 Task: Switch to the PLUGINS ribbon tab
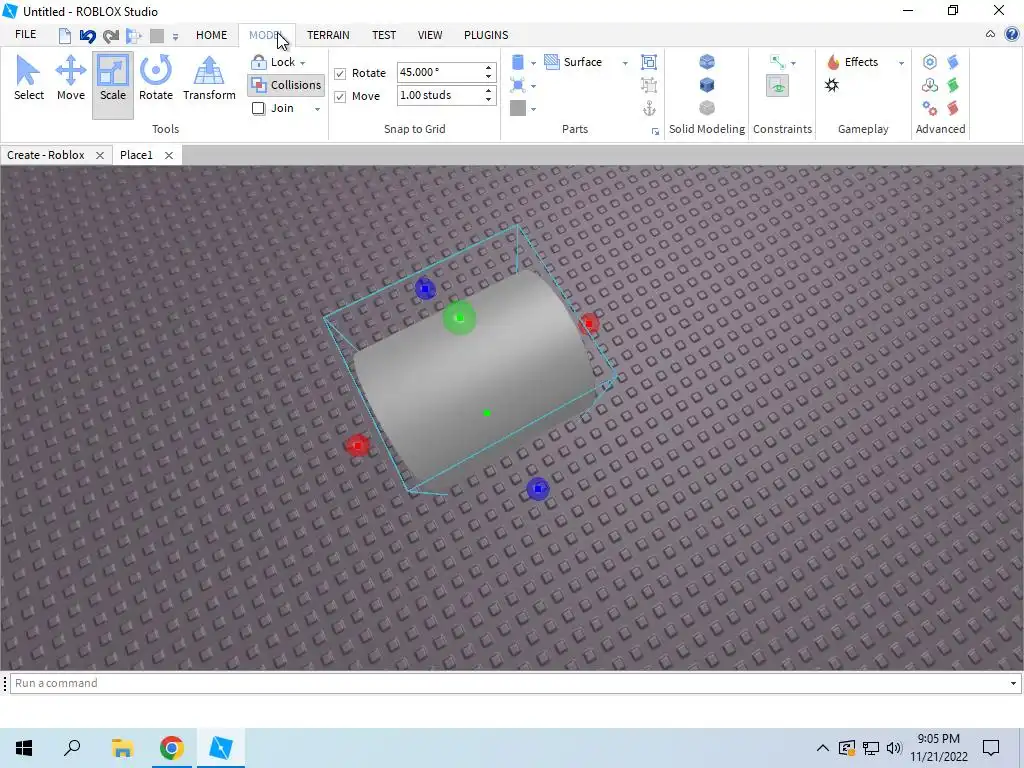[486, 35]
